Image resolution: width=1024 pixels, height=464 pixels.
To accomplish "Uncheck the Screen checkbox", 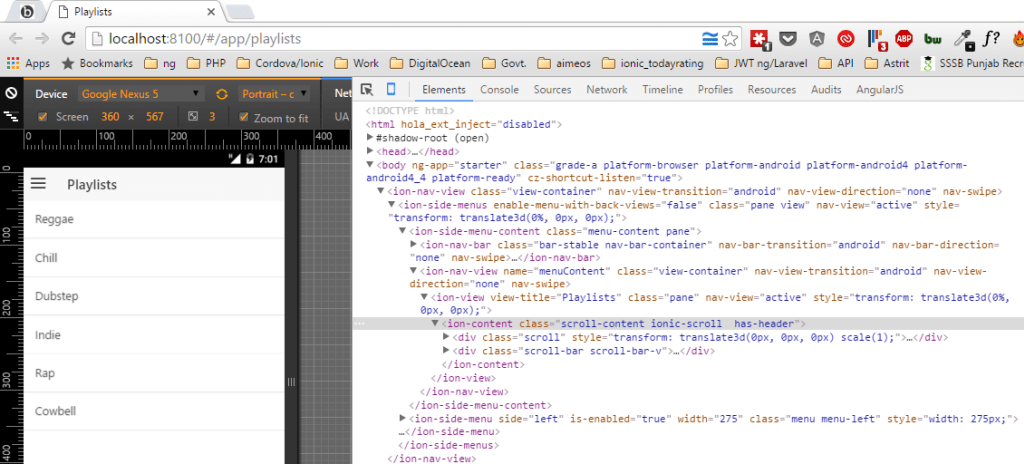I will (43, 117).
